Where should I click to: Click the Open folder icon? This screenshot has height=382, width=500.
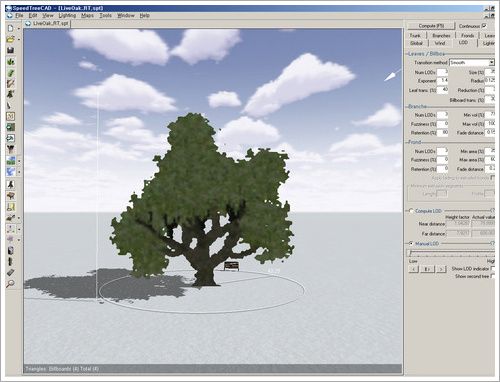[x=10, y=39]
